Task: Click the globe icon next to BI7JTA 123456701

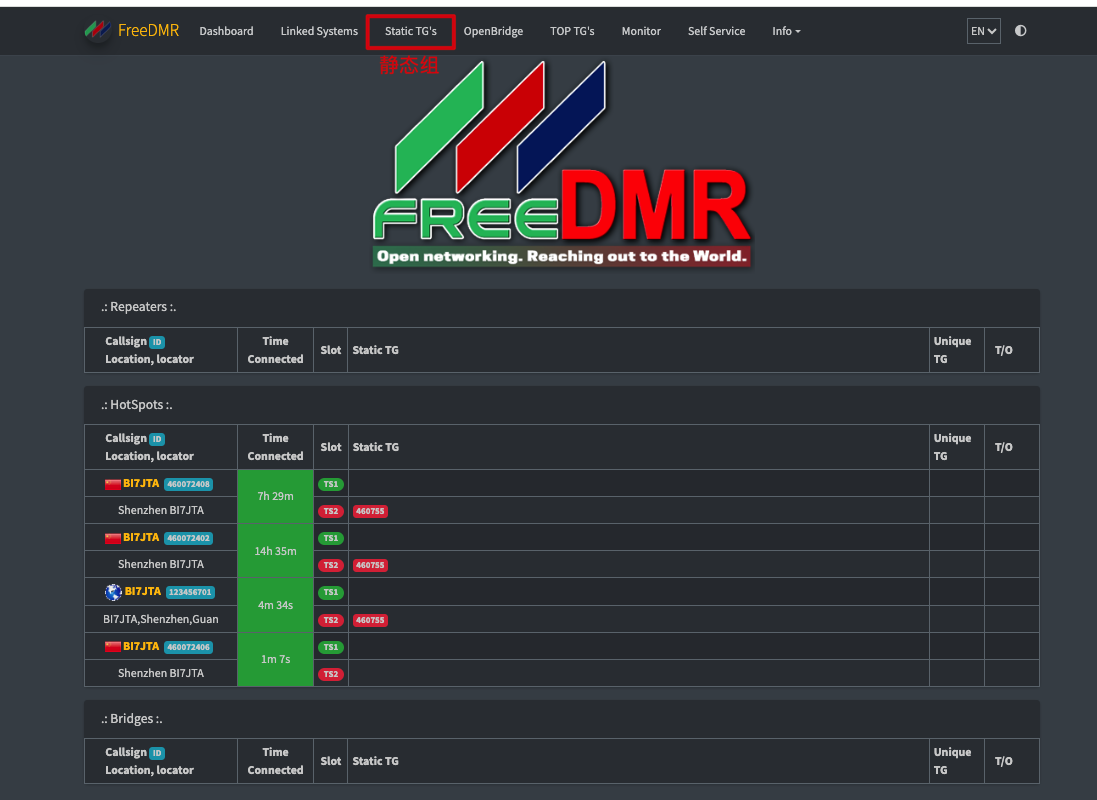Action: coord(113,591)
